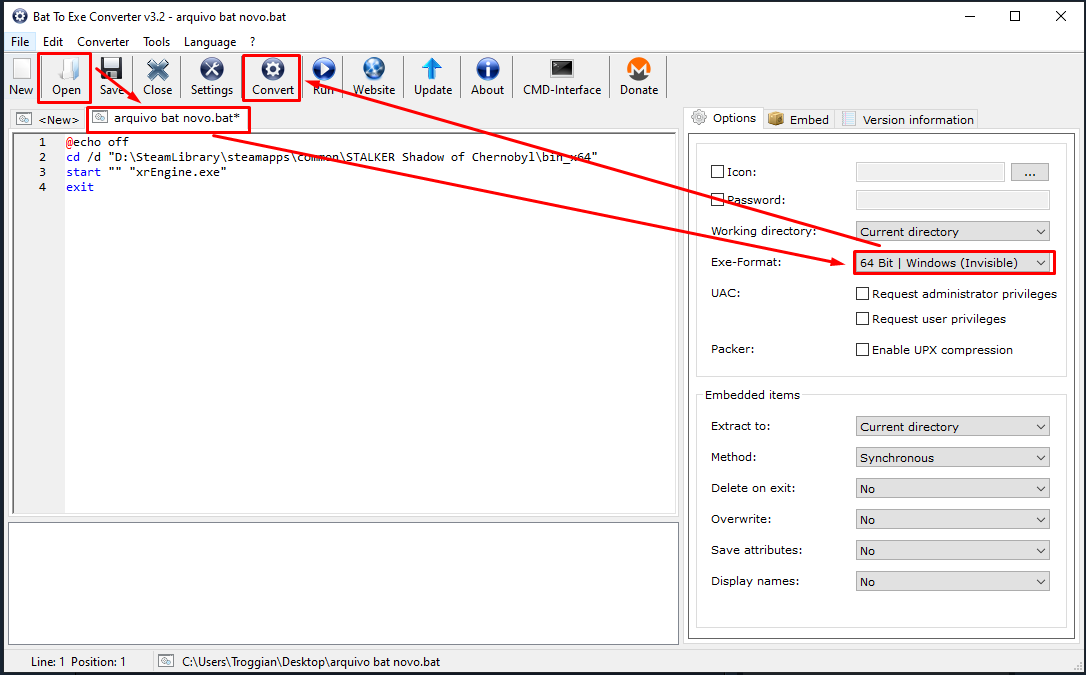Check Request user privileges

click(862, 318)
